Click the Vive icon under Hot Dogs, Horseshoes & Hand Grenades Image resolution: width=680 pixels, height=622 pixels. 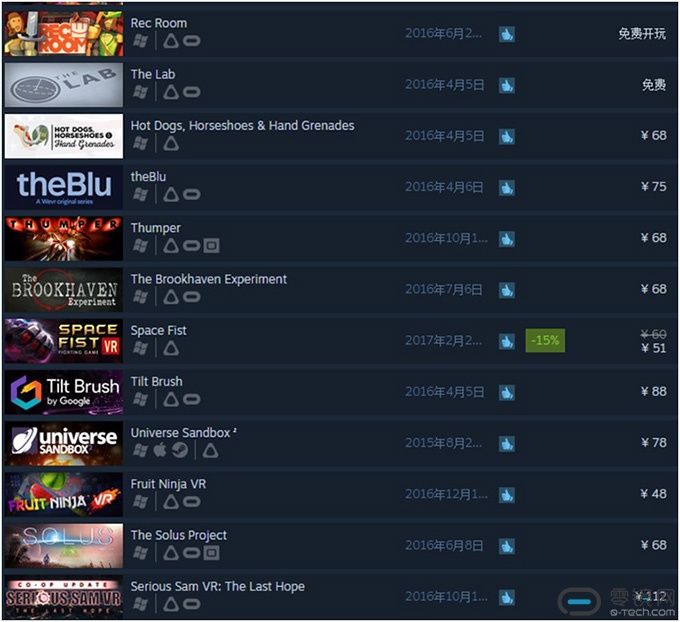(x=171, y=143)
